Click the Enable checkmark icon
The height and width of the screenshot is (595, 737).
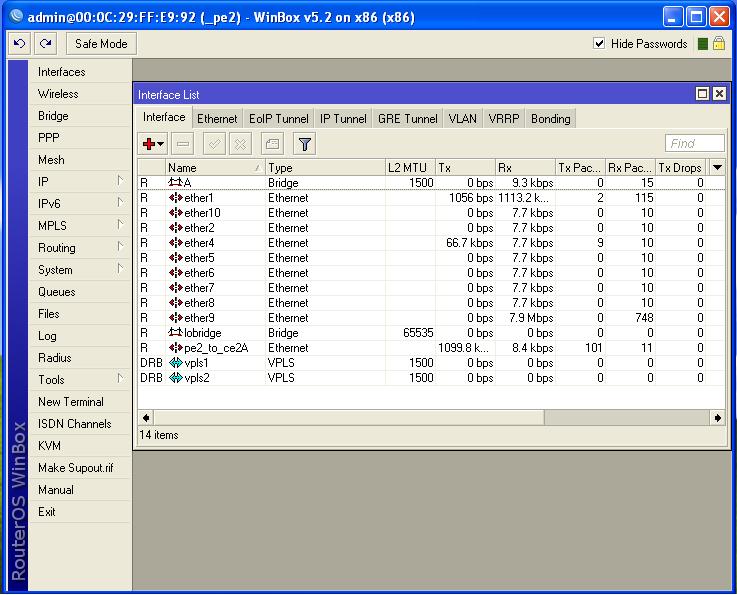[214, 144]
